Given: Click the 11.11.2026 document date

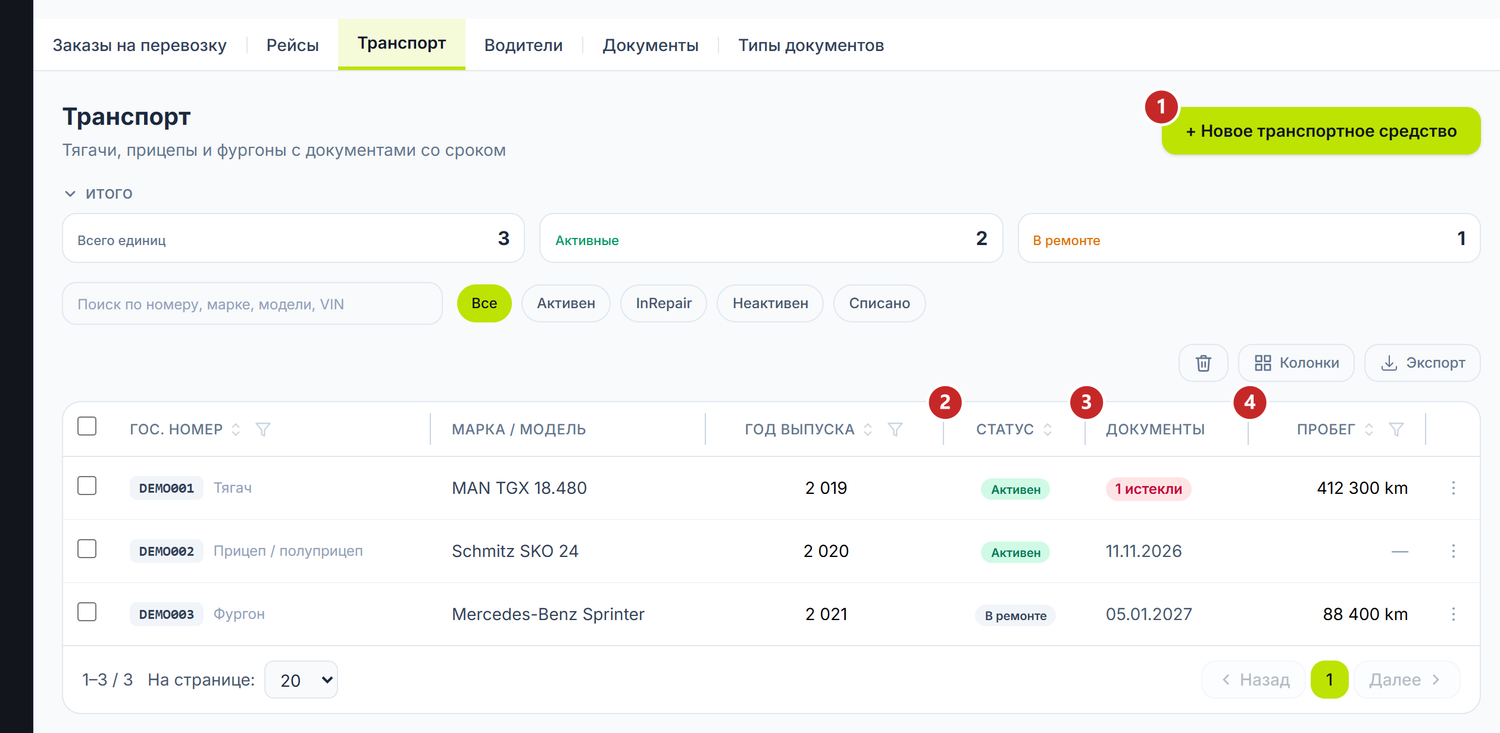Looking at the screenshot, I should [1144, 551].
